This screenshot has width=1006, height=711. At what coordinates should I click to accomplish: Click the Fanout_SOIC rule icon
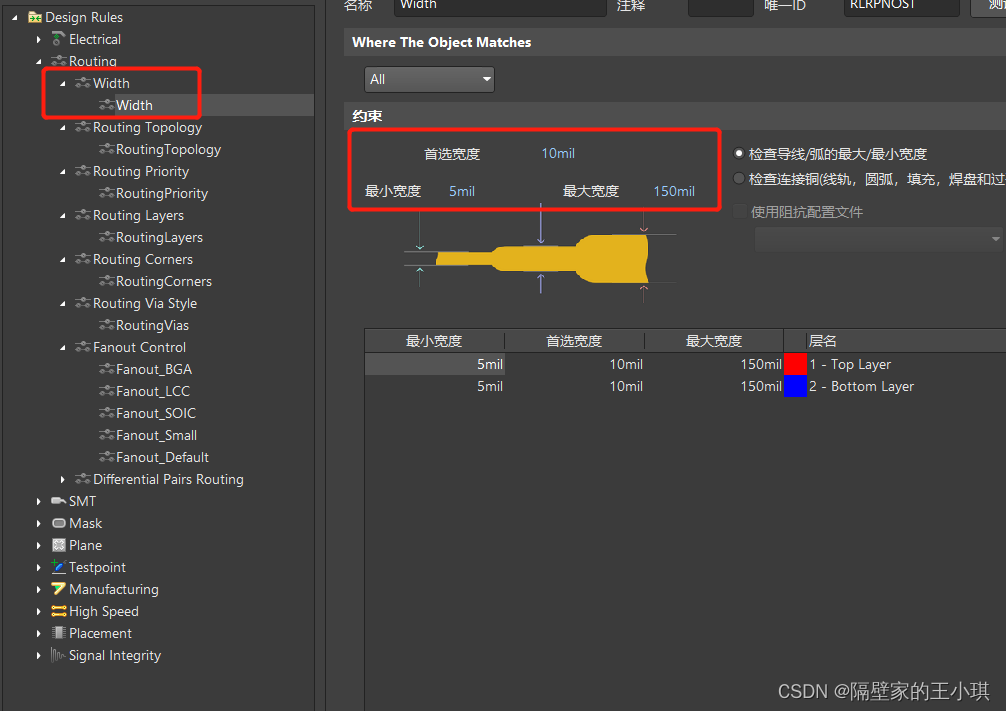[107, 413]
